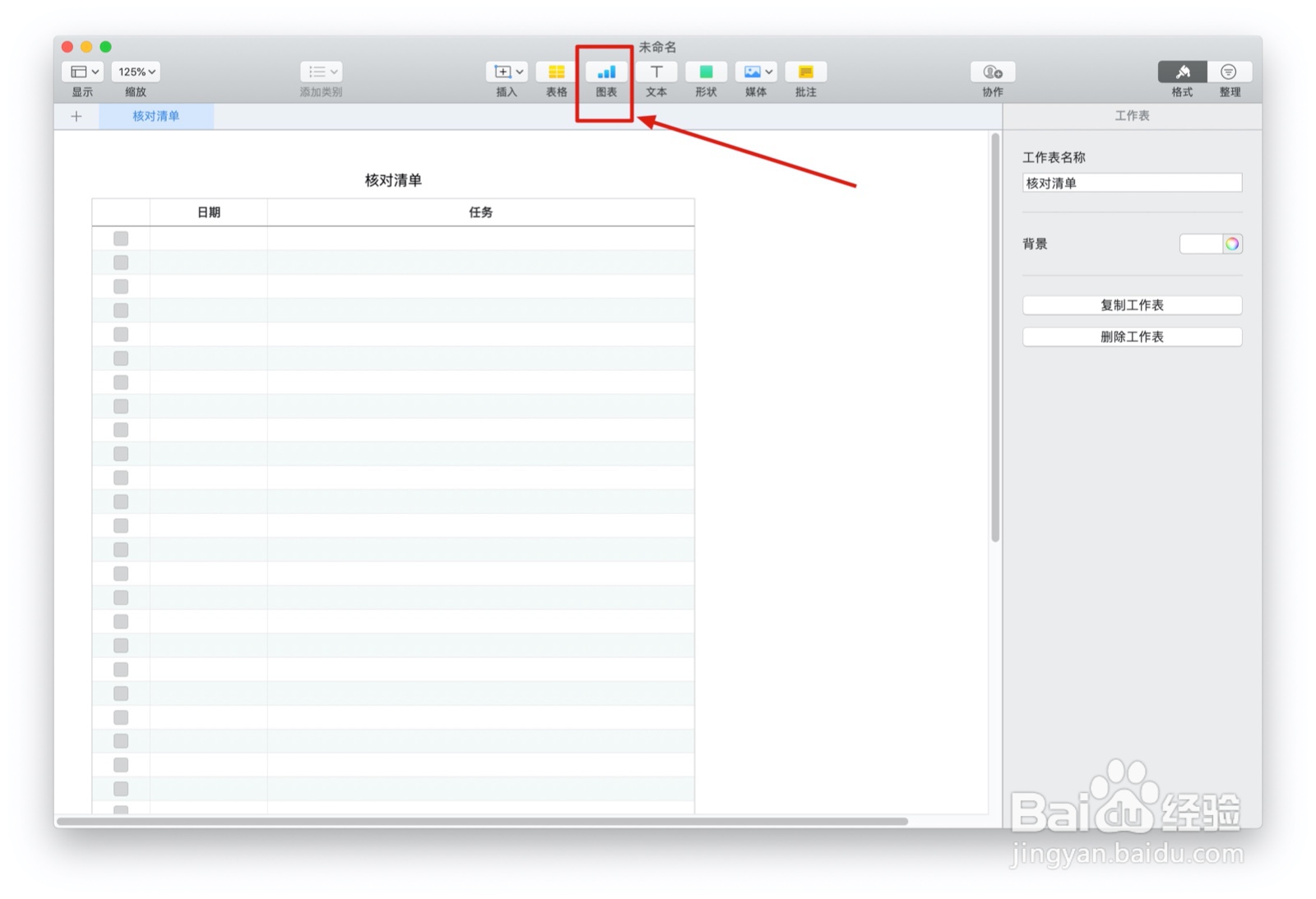Open the 125% zoom dropdown

136,72
